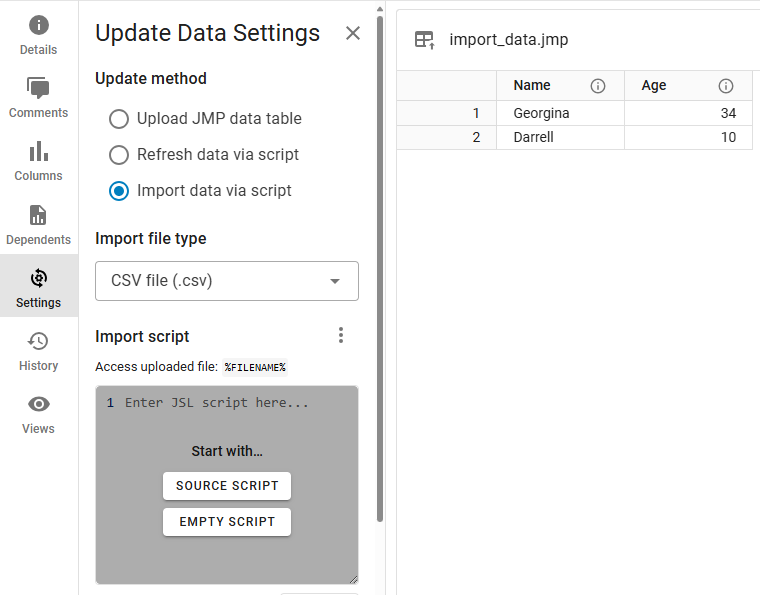
Task: Select Upload JMP data table option
Action: click(x=119, y=119)
